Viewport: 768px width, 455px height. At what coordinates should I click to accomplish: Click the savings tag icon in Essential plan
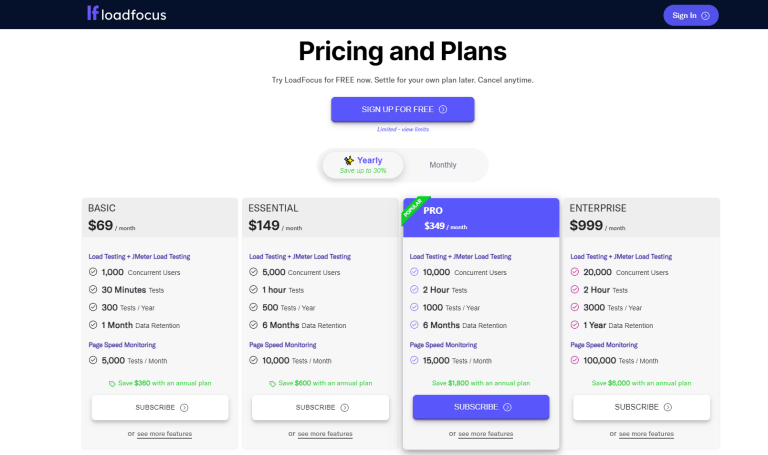[x=273, y=383]
